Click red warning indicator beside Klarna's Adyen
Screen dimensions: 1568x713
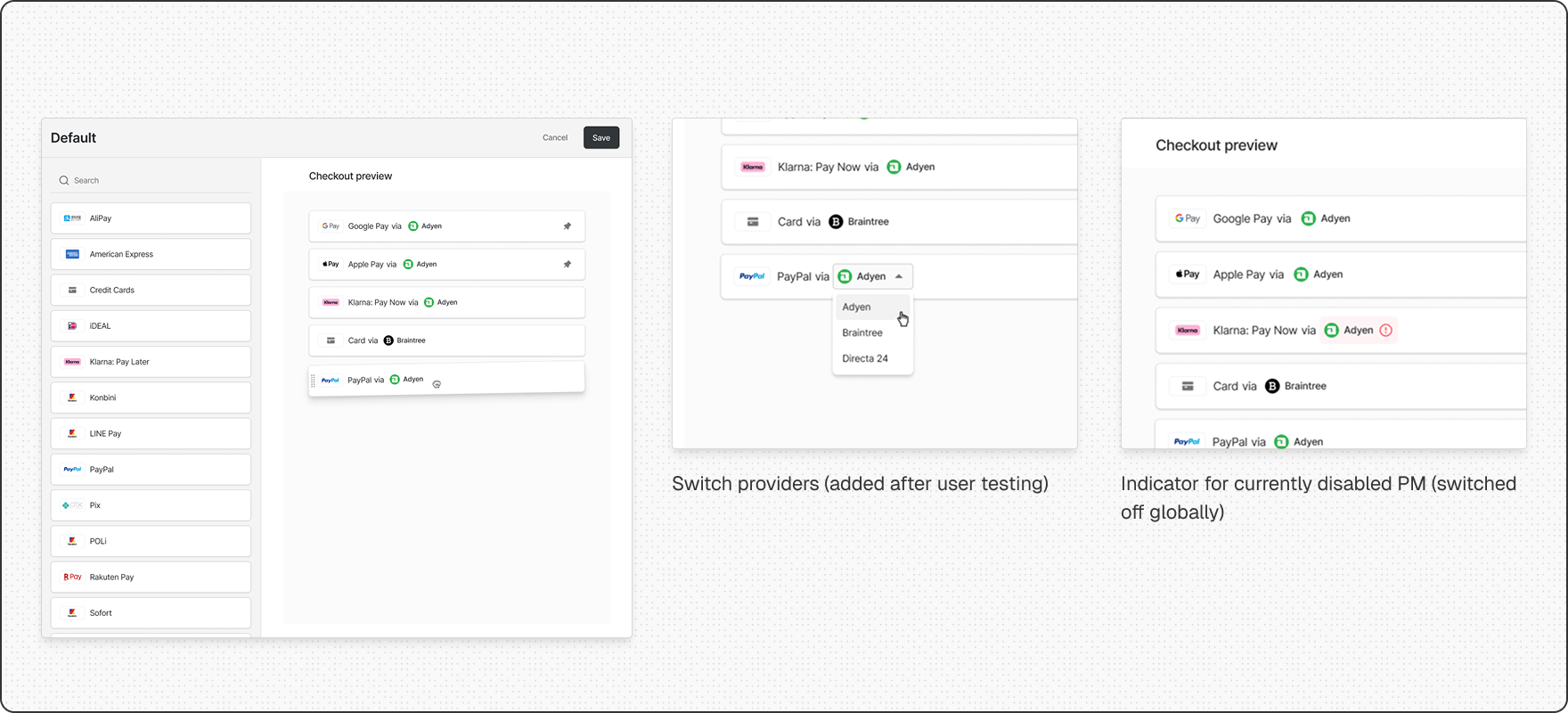1385,330
